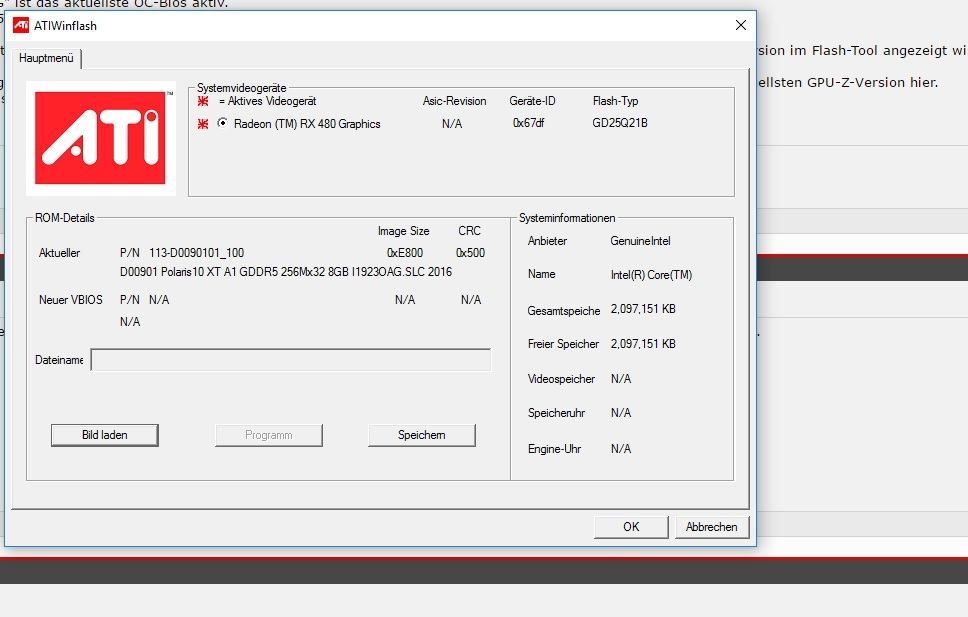Click the Speicheruhr value N/A
Screen dimensions: 968x617
pos(621,413)
